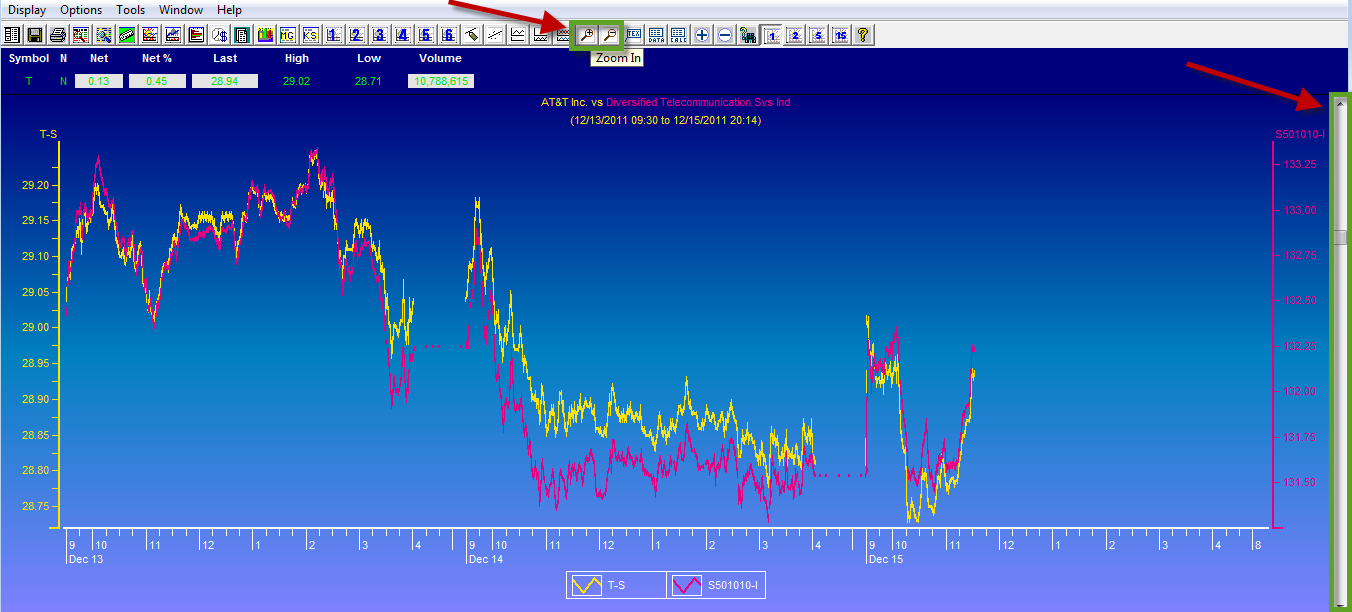
Task: Click the trendline drawing tool icon
Action: pyautogui.click(x=495, y=34)
